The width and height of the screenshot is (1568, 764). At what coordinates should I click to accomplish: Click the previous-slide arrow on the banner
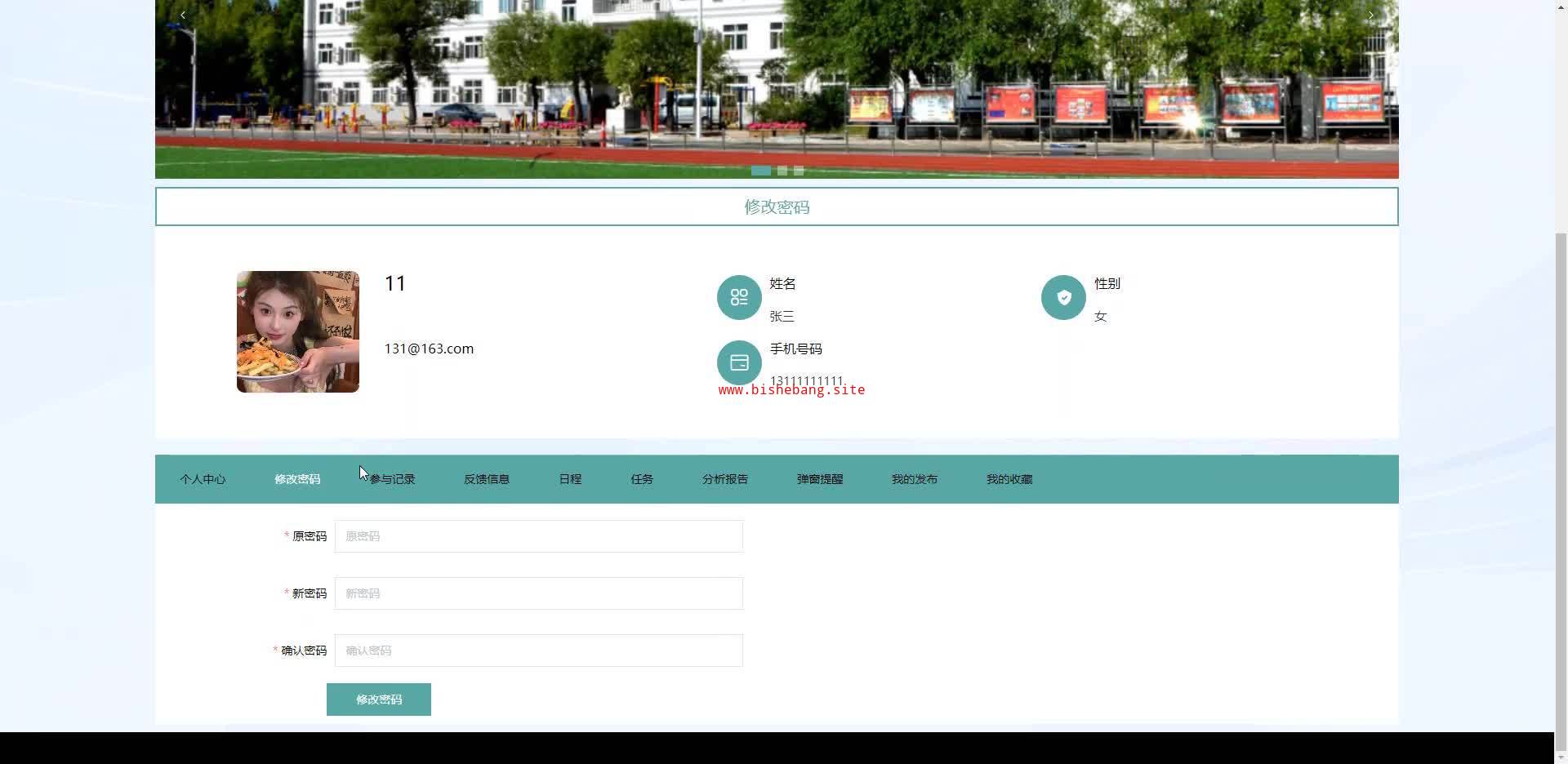(x=183, y=15)
